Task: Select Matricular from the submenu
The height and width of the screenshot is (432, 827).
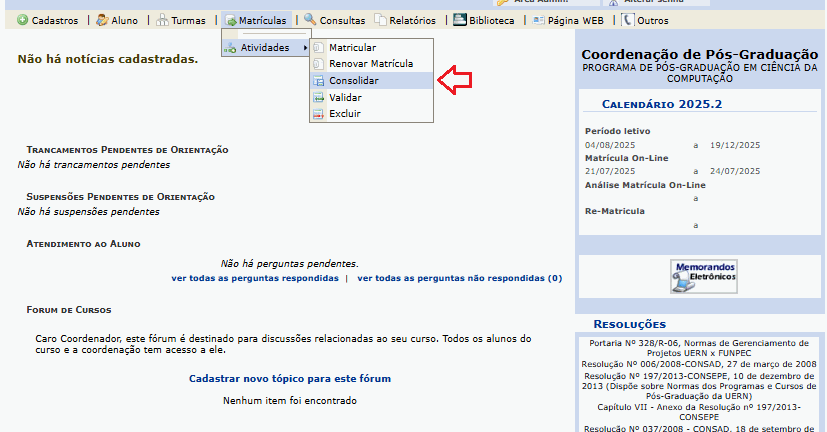Action: point(352,48)
